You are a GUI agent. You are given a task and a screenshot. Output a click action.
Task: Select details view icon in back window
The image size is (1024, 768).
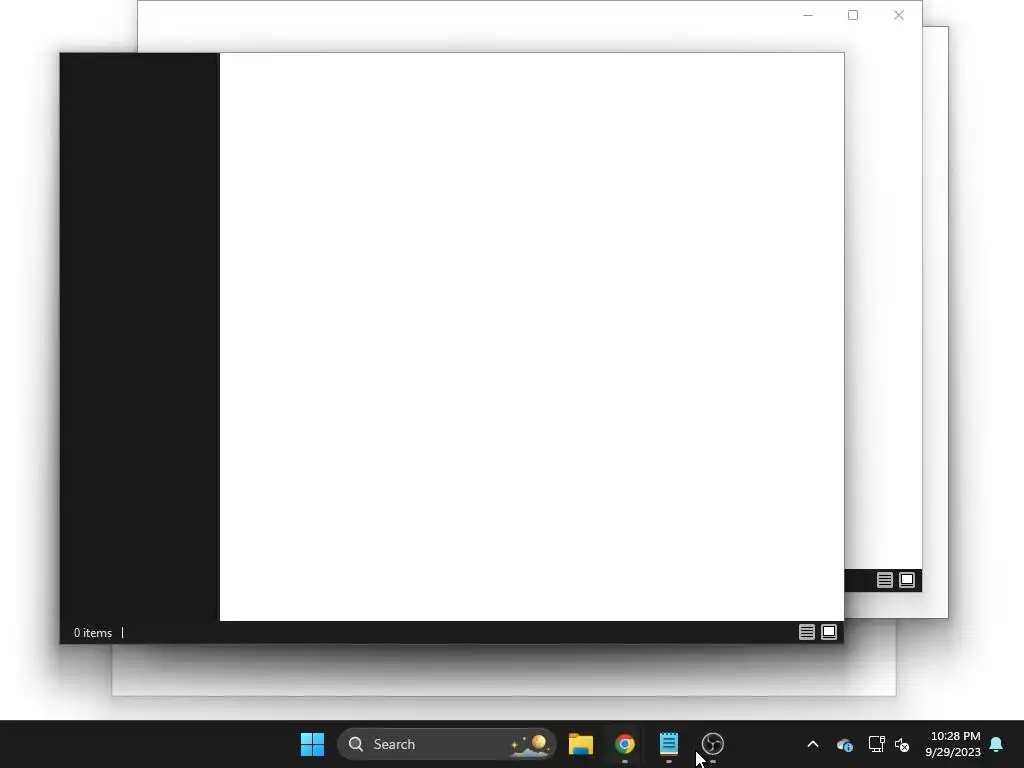[884, 580]
